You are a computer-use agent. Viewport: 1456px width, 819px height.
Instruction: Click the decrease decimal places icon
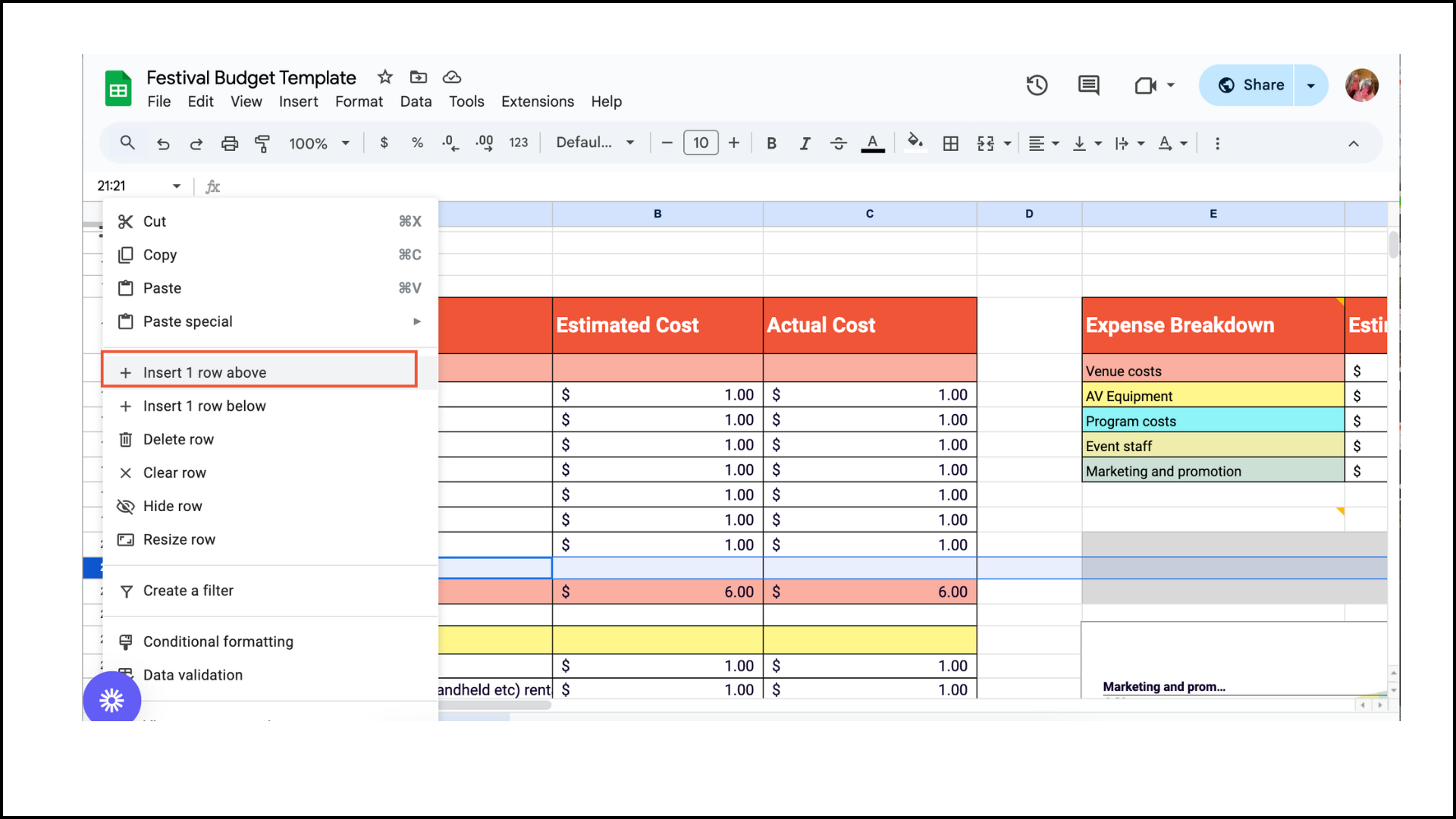450,143
